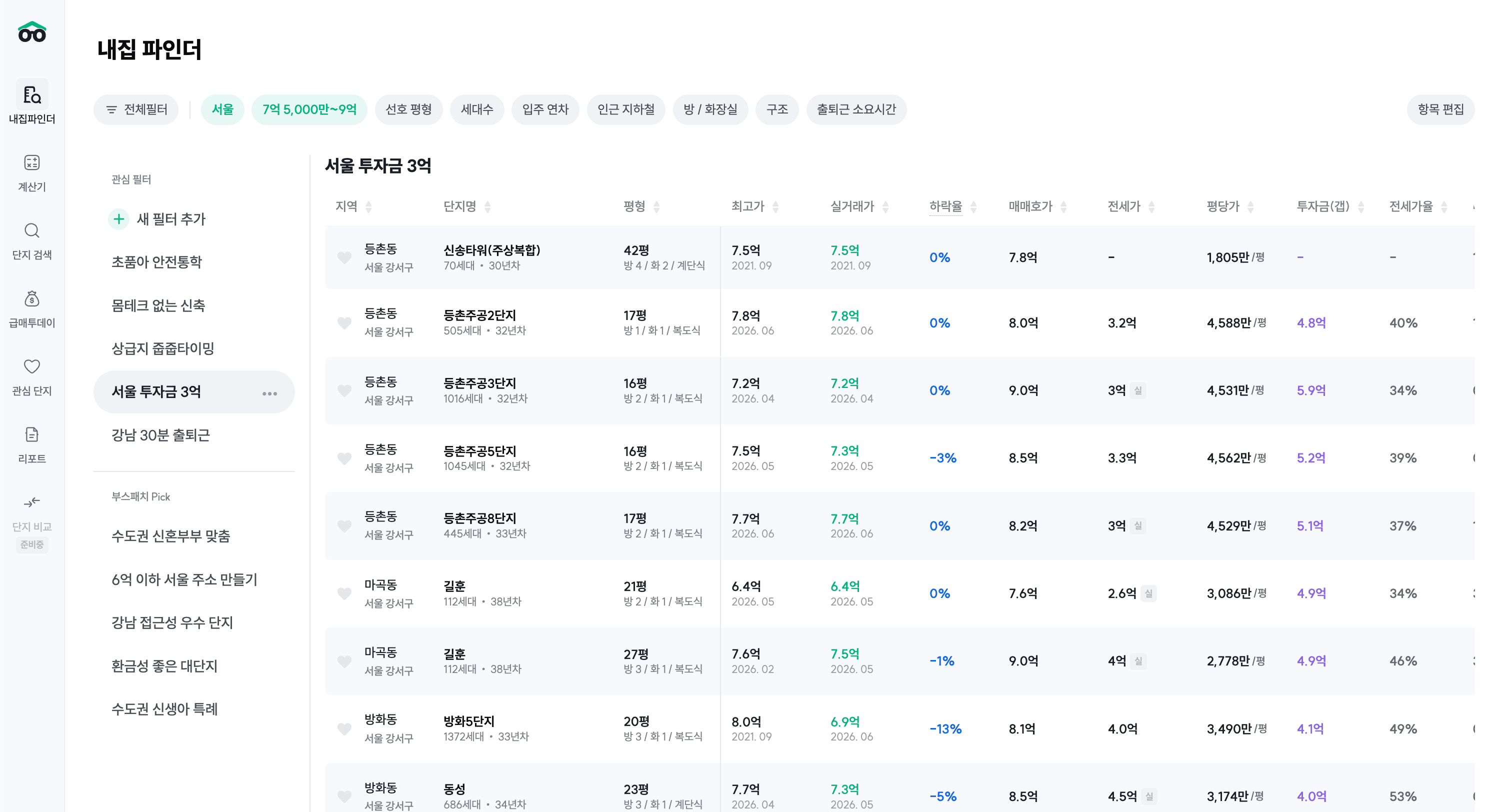Open the 출퇴근 소요시간 filter
Viewport: 1499px width, 812px height.
pos(856,109)
